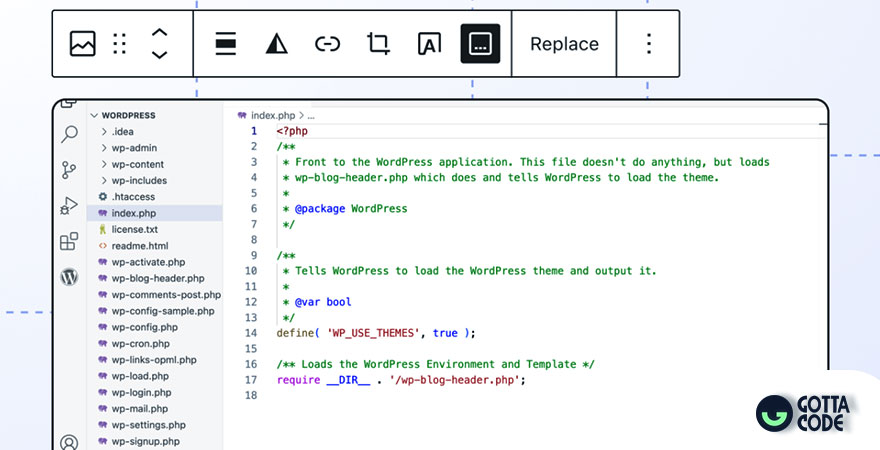Add text over image icon
Viewport: 880px width, 450px height.
(429, 44)
